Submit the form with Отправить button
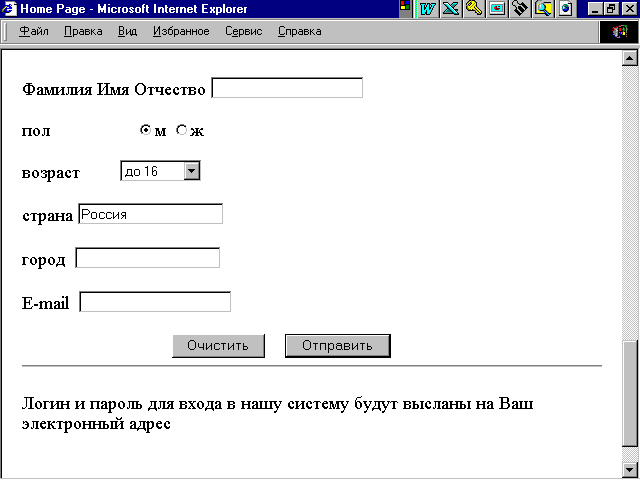 (x=338, y=346)
